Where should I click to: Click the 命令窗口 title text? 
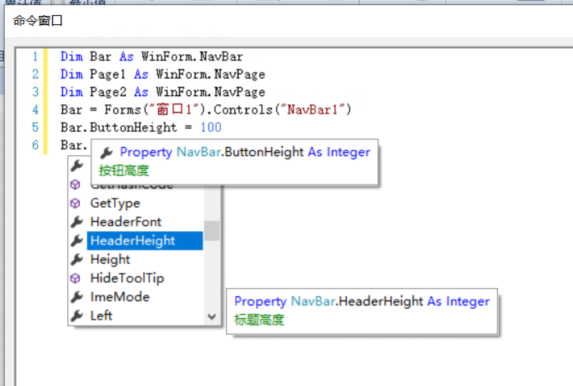coord(38,20)
